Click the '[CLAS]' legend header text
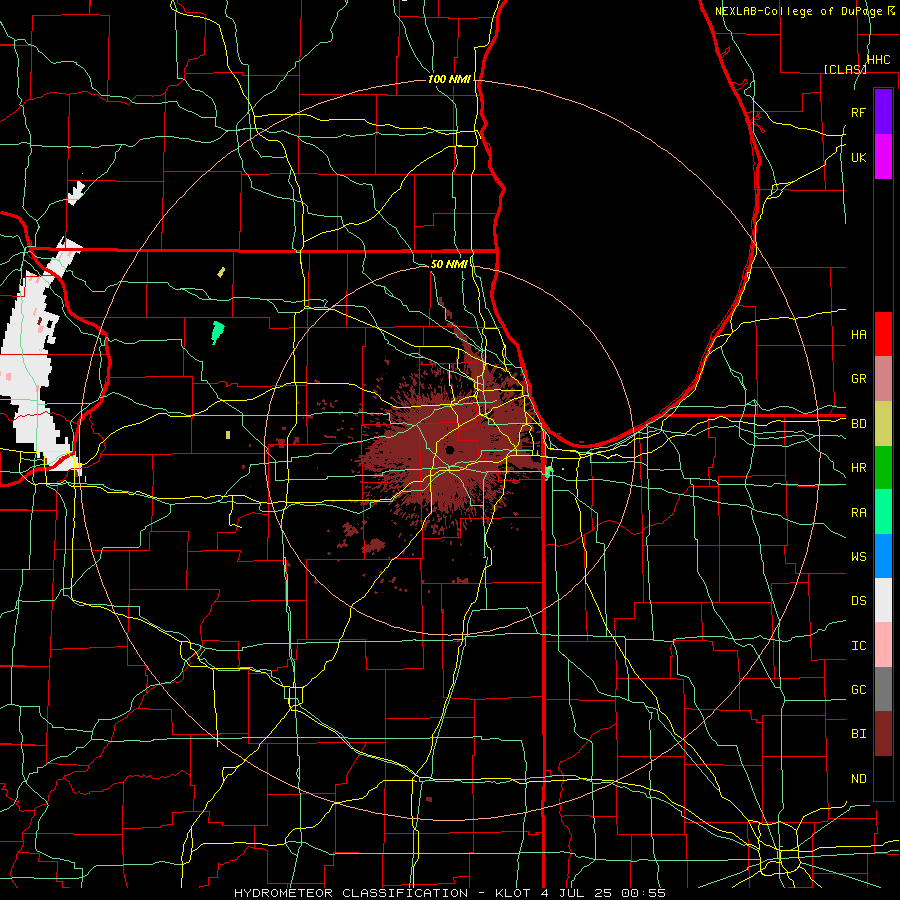This screenshot has width=900, height=900. (844, 69)
